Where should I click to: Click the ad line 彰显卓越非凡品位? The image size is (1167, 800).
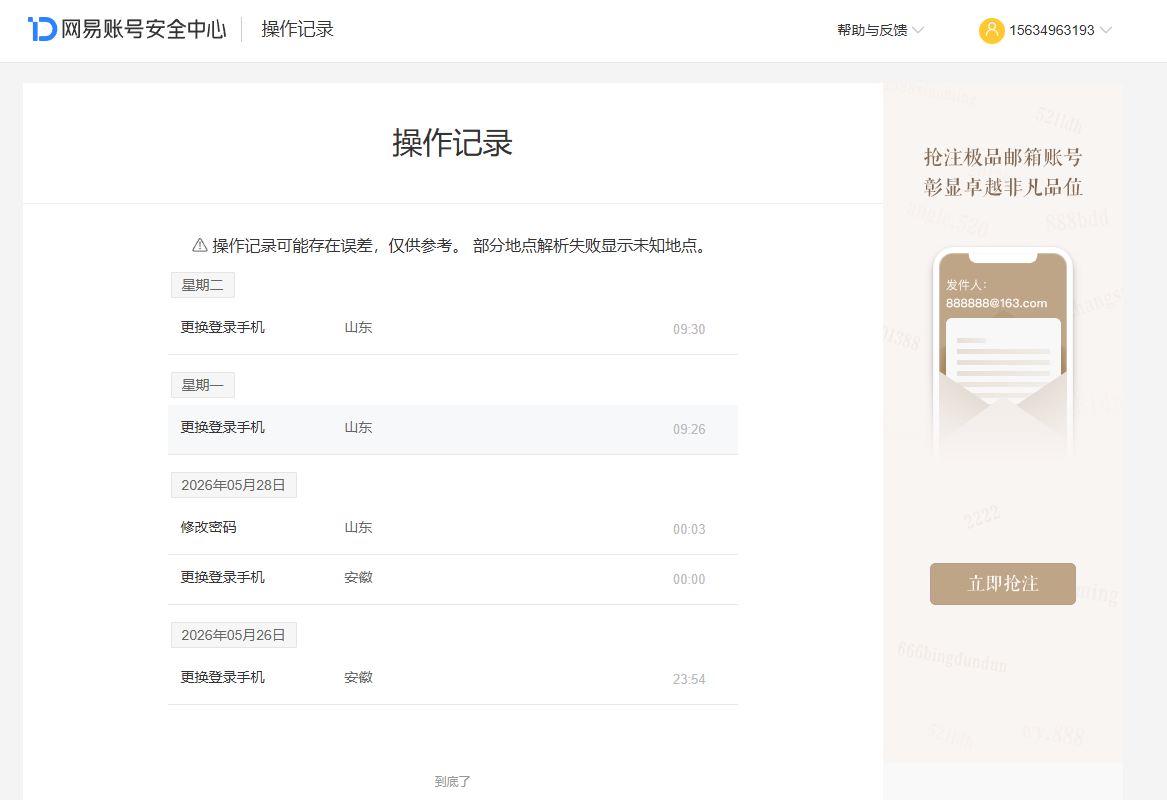(1003, 187)
